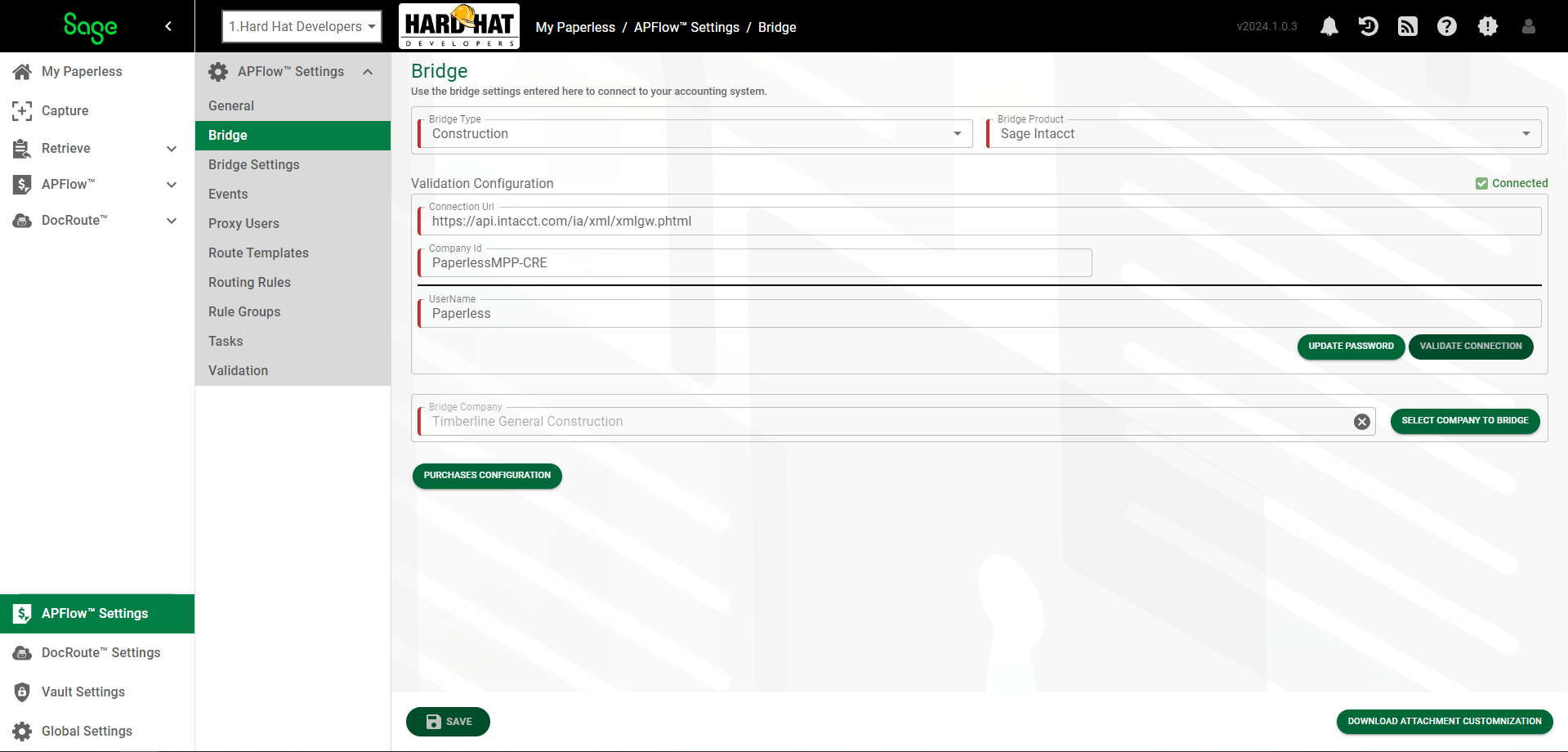This screenshot has height=752, width=1568.
Task: Open the notifications bell icon
Action: 1329,26
